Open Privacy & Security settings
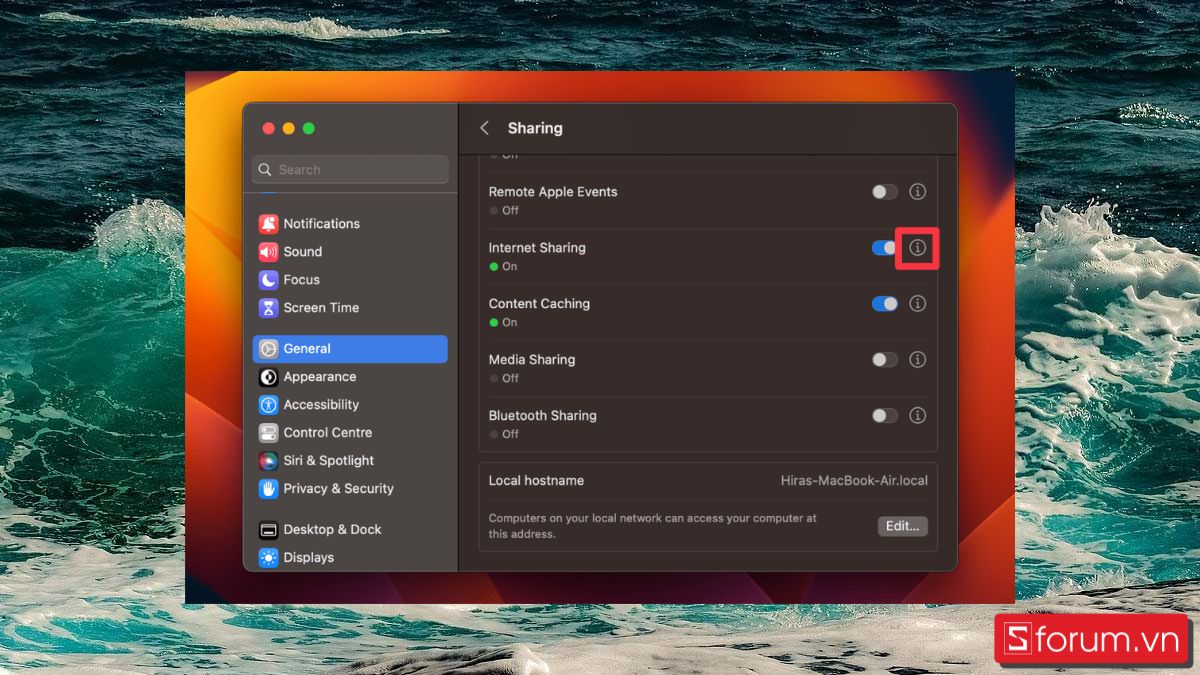 coord(267,488)
